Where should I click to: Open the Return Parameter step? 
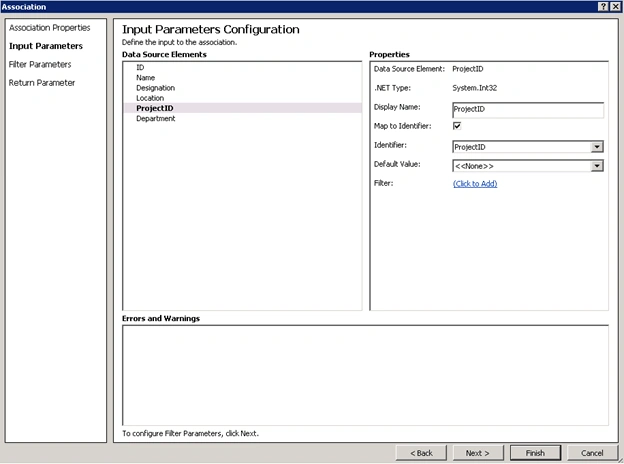tap(42, 83)
